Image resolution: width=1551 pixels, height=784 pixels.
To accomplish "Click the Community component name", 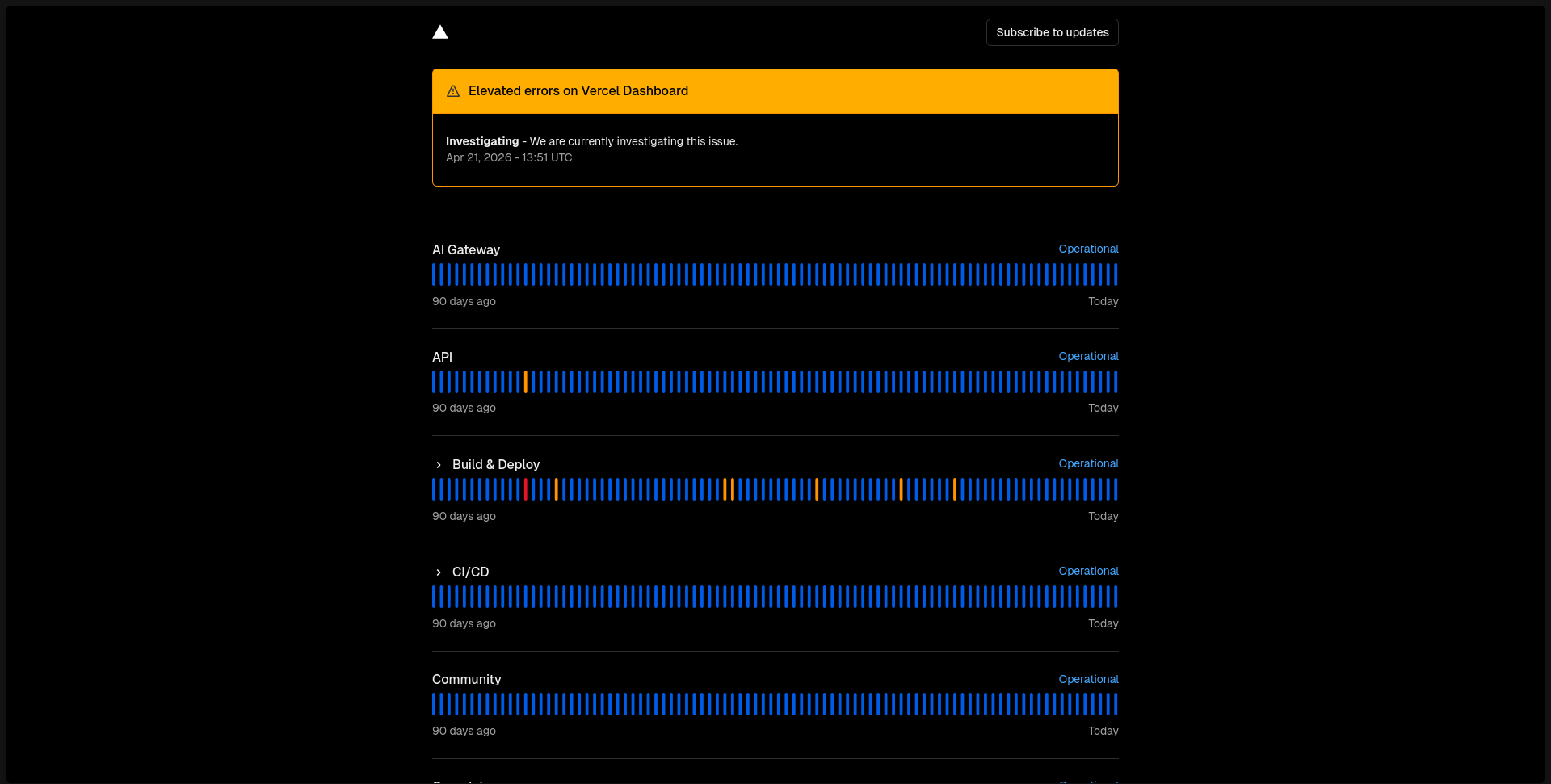I will click(467, 680).
